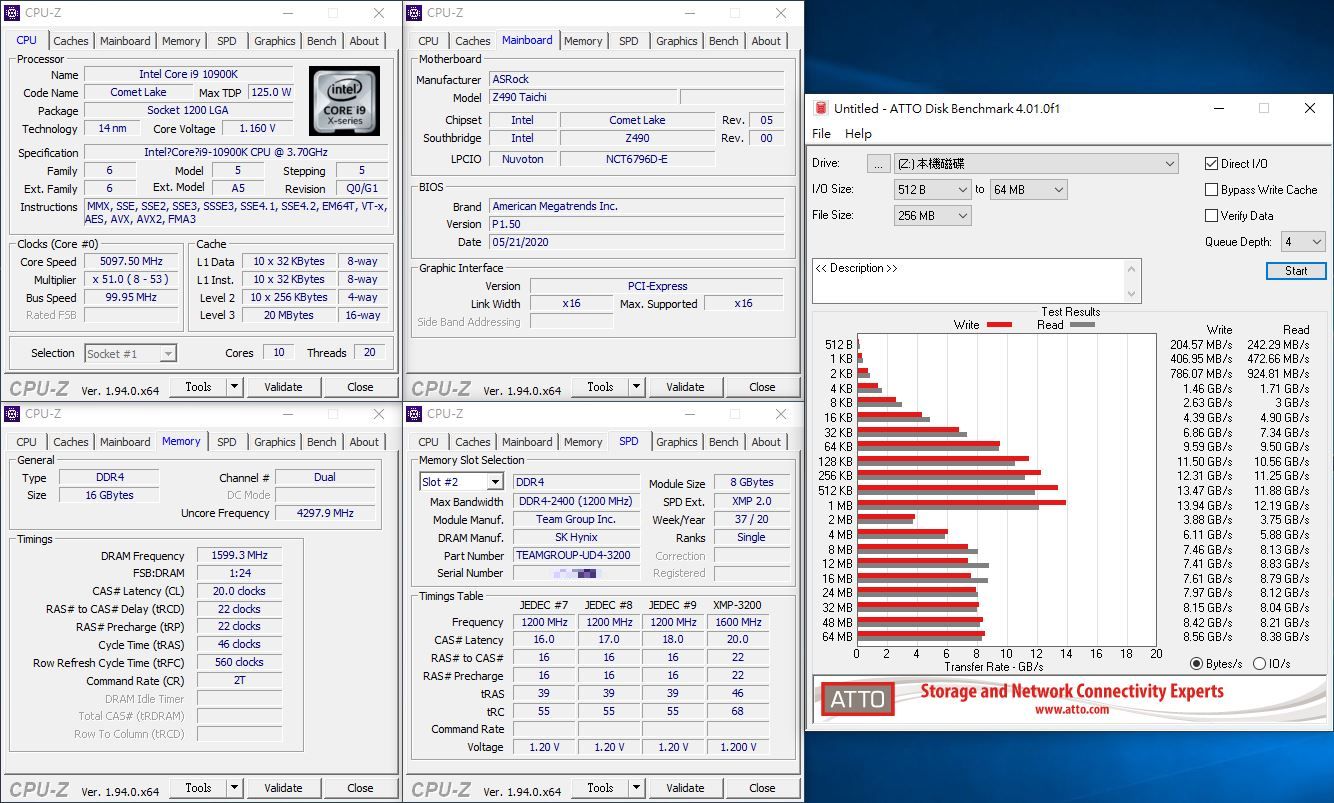Toggle the Bypass Write Cache checkbox
The height and width of the screenshot is (803, 1334).
tap(1211, 190)
